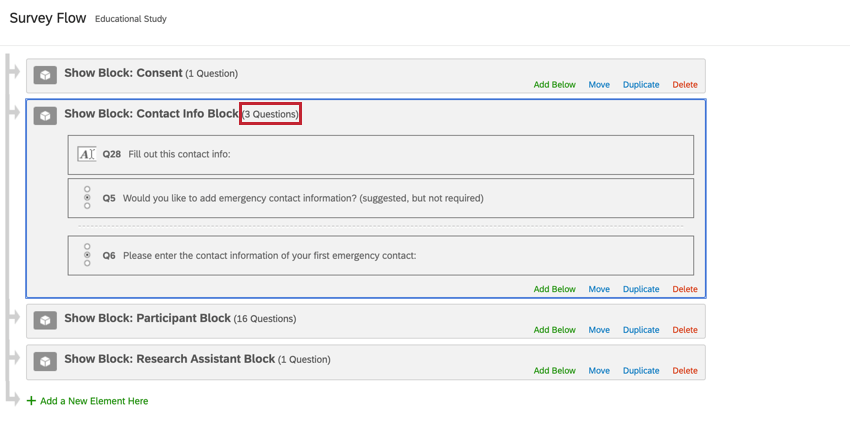Click the 3 Questions count label

click(271, 115)
